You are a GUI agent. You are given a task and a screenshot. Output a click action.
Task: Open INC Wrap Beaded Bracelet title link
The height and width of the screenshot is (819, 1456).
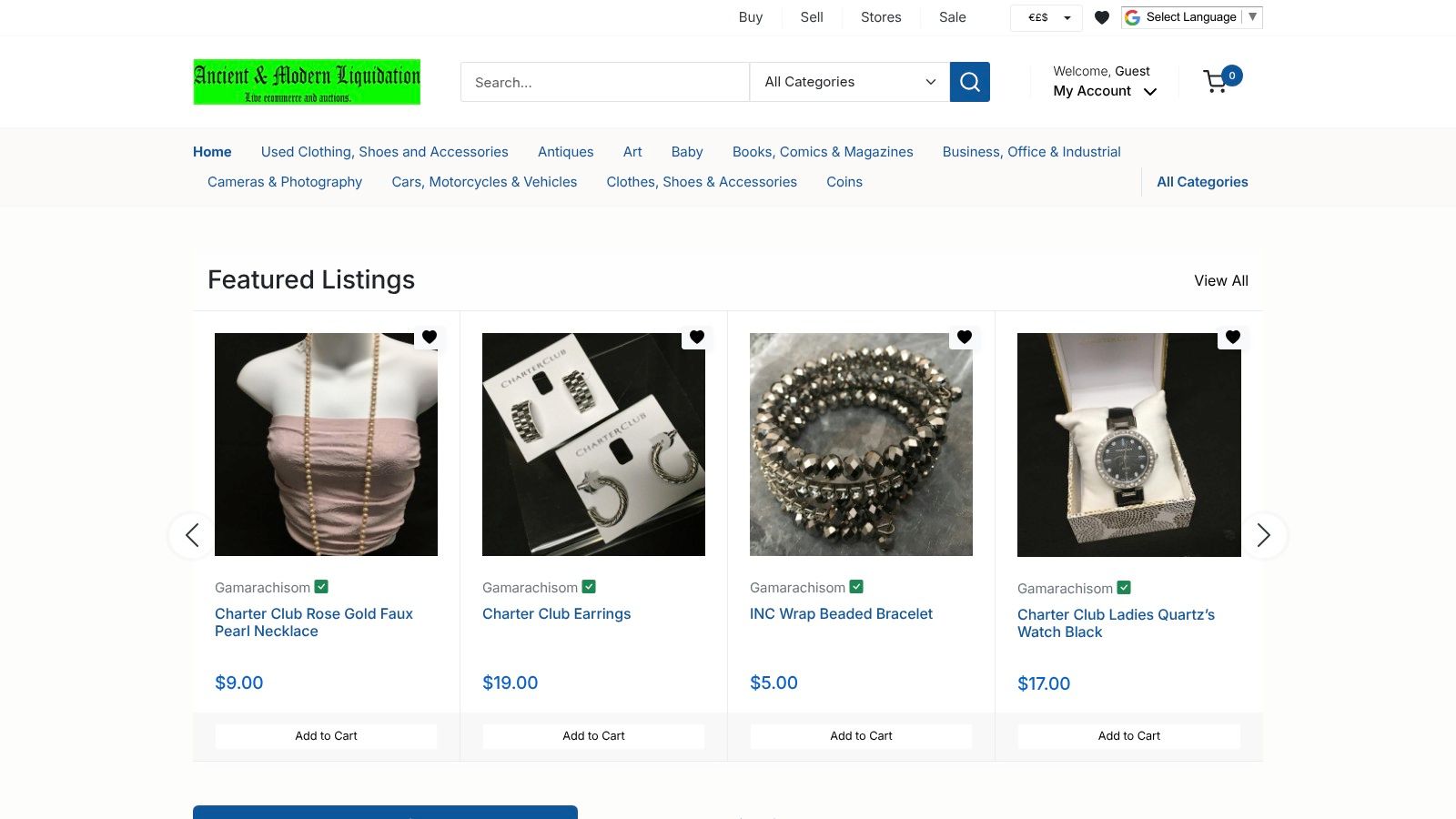pos(841,614)
